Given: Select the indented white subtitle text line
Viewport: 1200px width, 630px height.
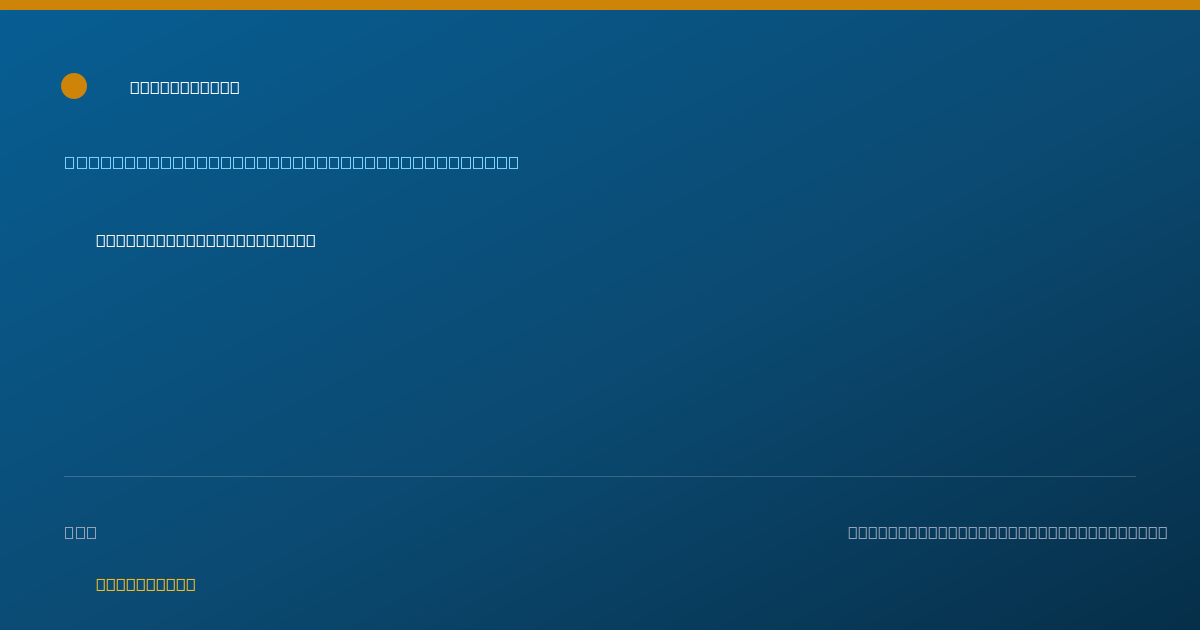Looking at the screenshot, I should click(x=206, y=240).
